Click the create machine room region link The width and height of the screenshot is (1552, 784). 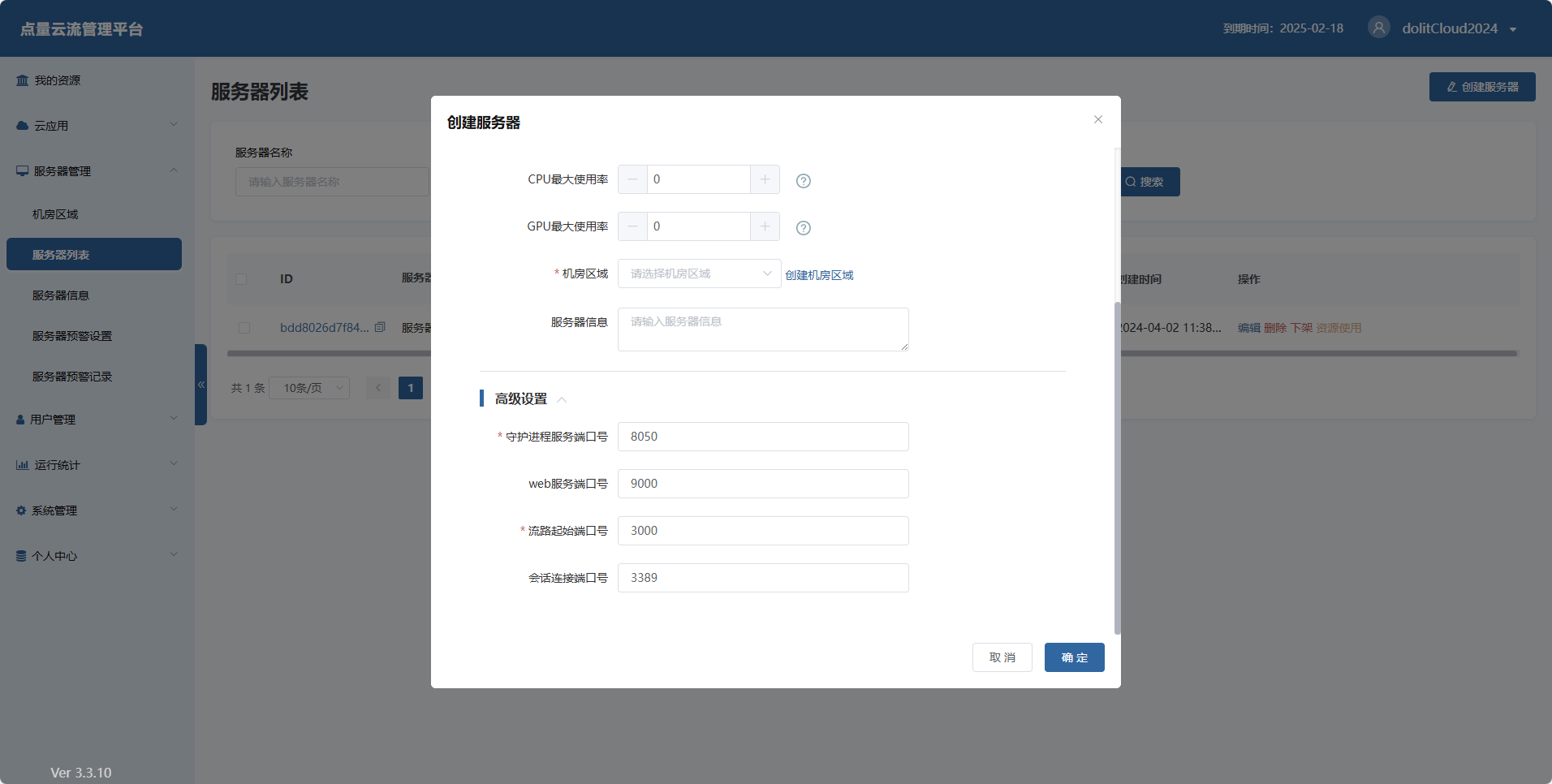click(x=819, y=275)
